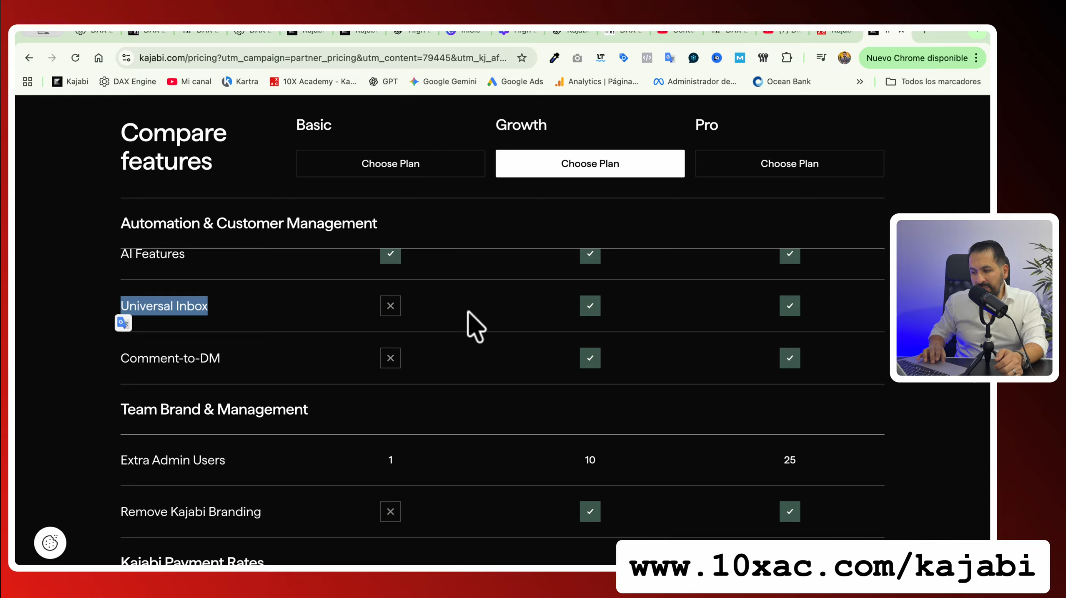Click the Remove Kajabi Branding label
The height and width of the screenshot is (598, 1066).
click(190, 512)
